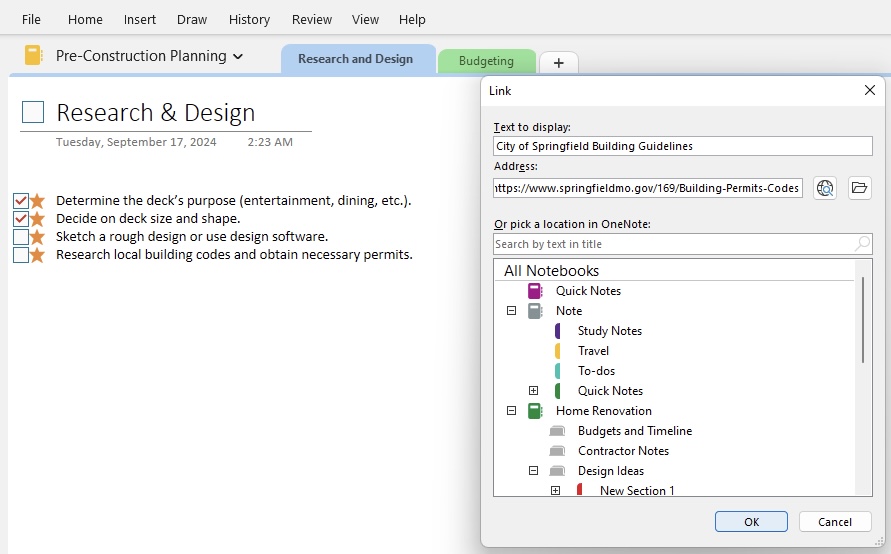Switch to the Budgeting section tab
Viewport: 891px width, 554px height.
pos(486,61)
